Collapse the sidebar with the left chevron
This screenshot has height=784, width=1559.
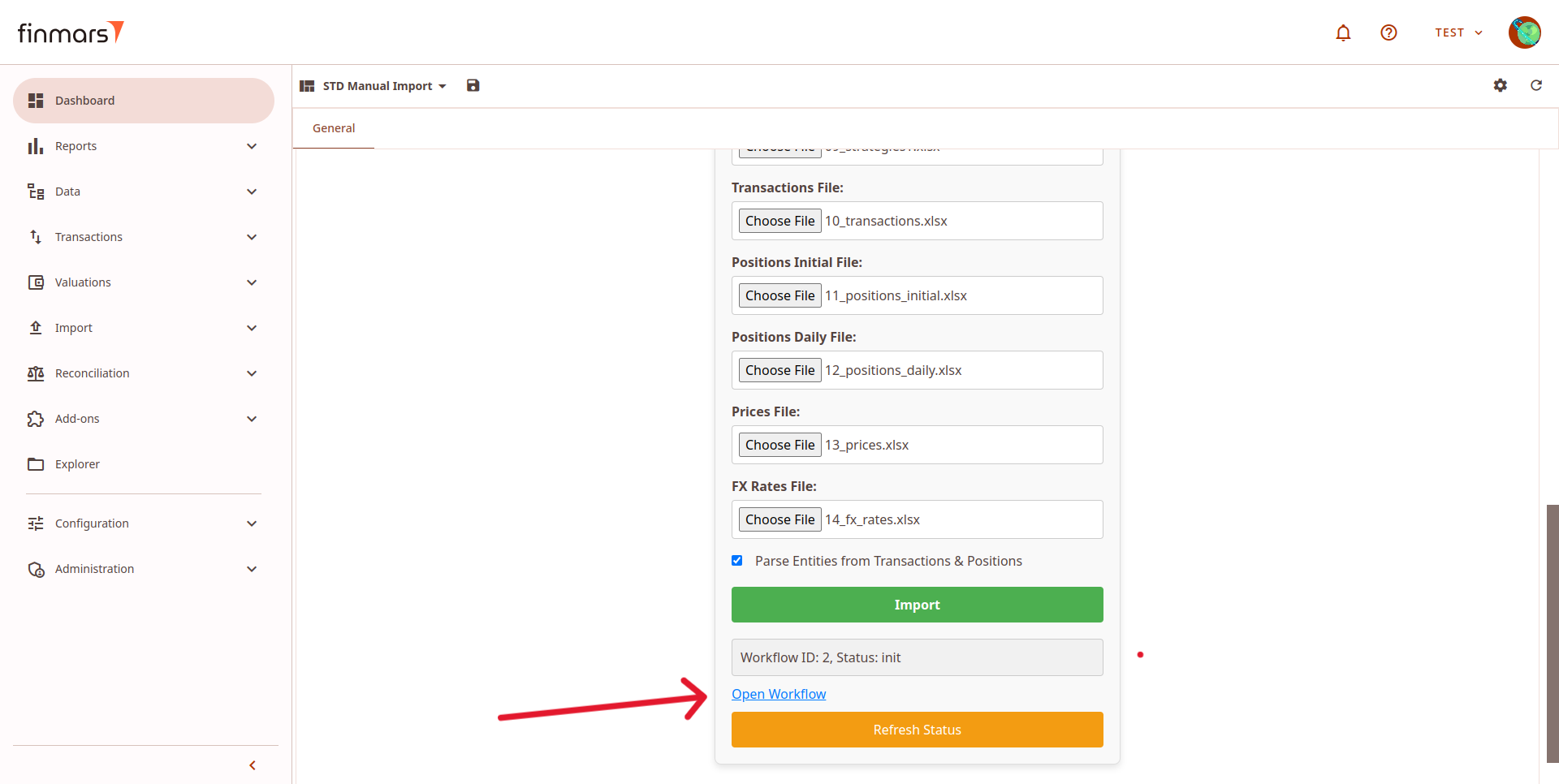click(253, 765)
